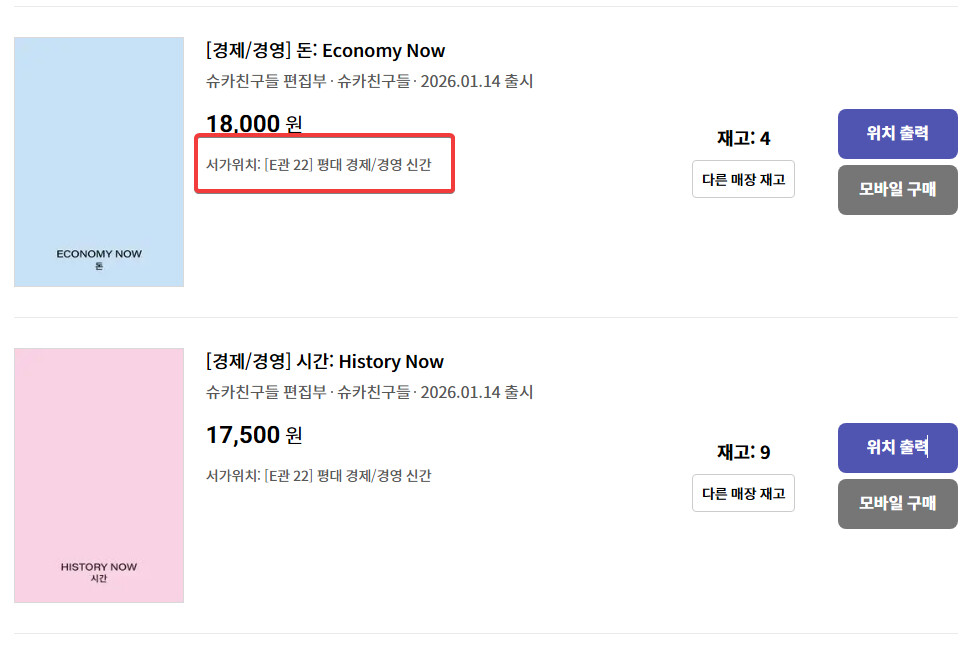Open the pink History Now cover thumbnail
The width and height of the screenshot is (972, 652).
click(99, 475)
